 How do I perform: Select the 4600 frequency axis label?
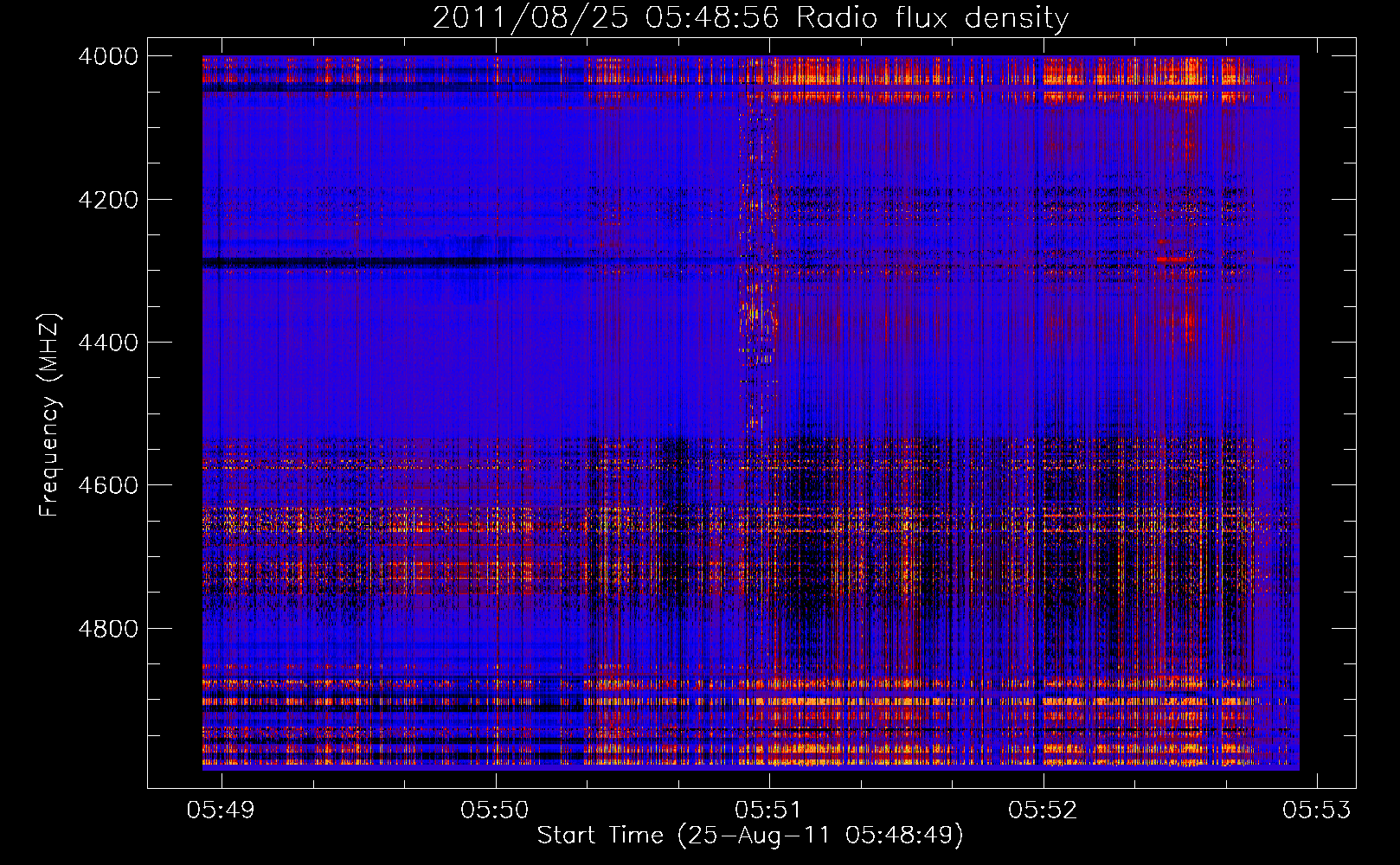point(108,485)
